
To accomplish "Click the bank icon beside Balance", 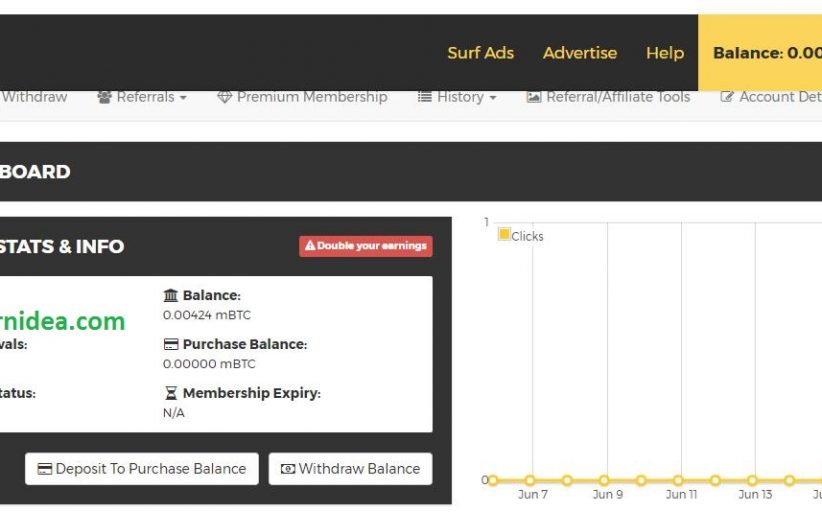I will coord(171,295).
